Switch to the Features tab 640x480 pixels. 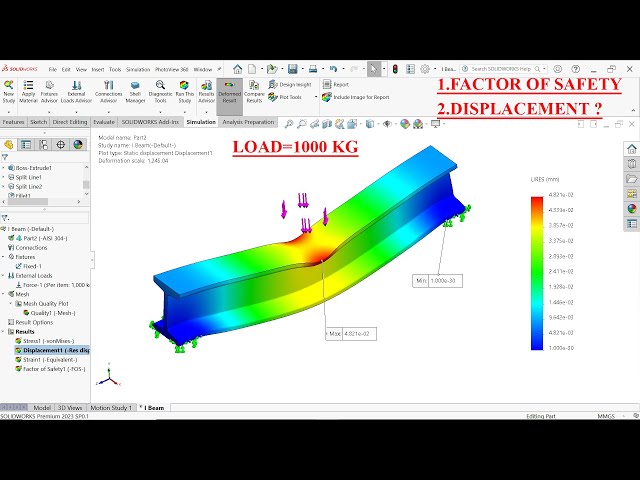(13, 122)
